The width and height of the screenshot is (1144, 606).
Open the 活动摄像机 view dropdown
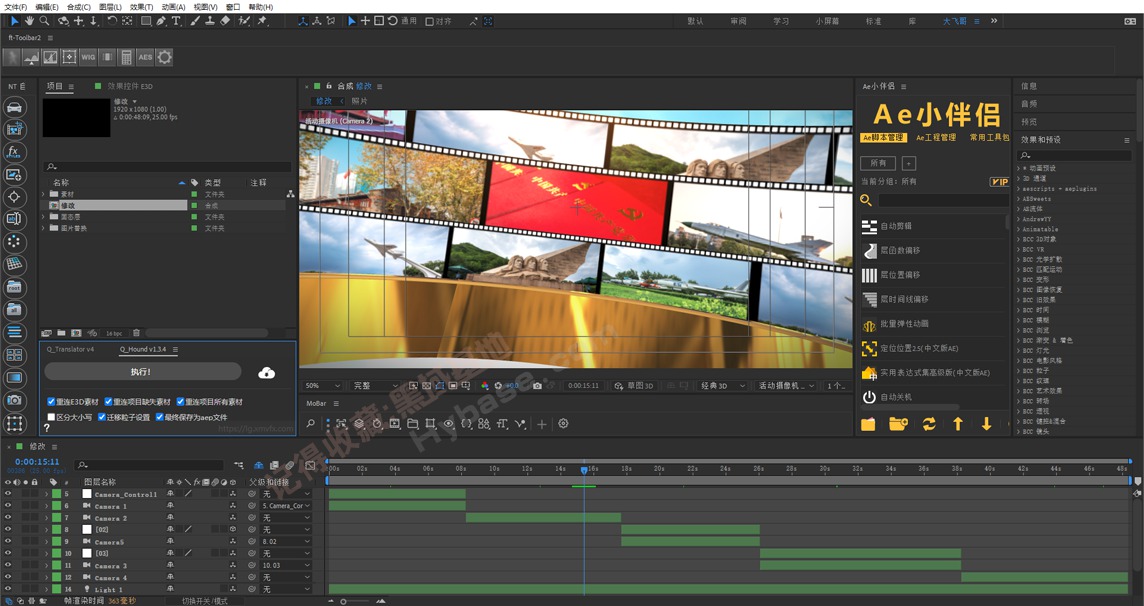pyautogui.click(x=786, y=385)
